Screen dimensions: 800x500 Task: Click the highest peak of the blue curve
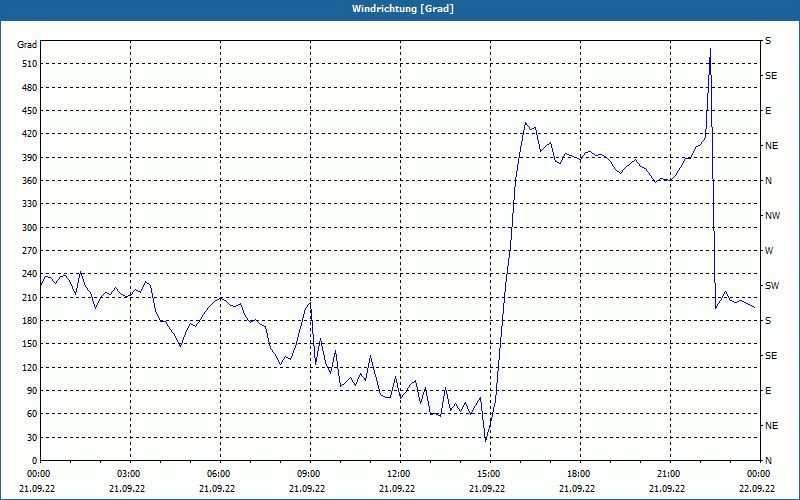tap(710, 49)
